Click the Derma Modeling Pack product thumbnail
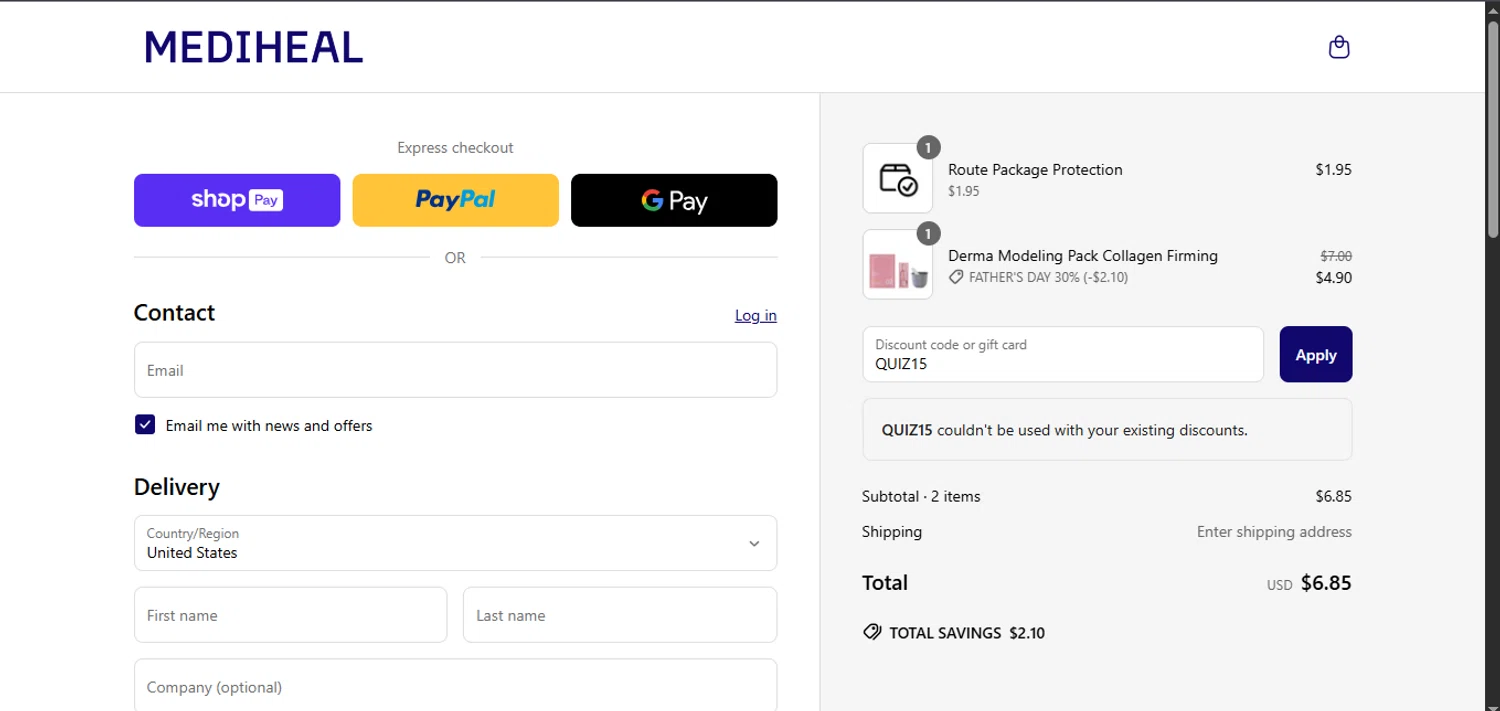This screenshot has height=711, width=1500. pos(898,265)
